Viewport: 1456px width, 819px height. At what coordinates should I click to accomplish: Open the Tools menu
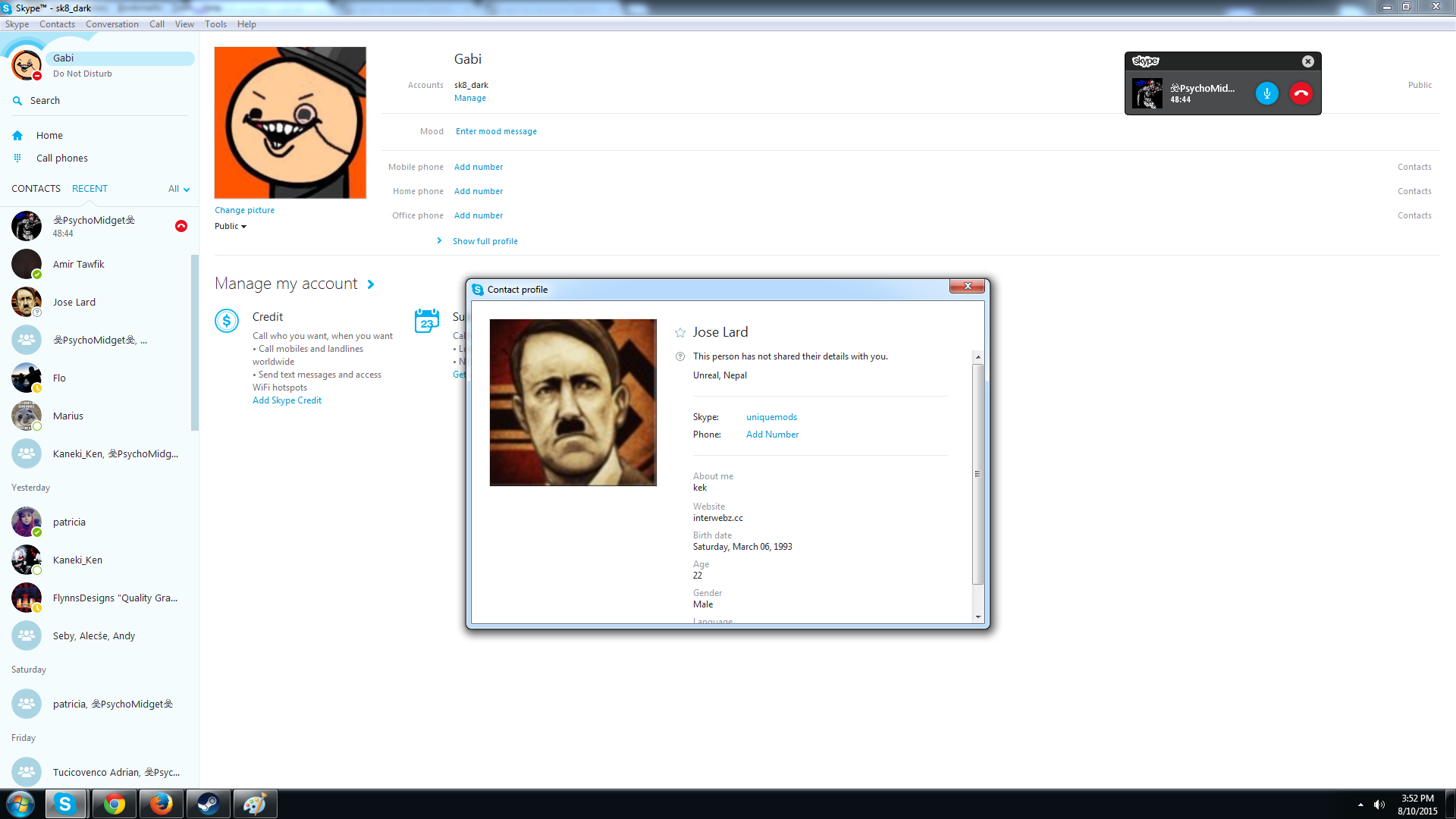215,24
